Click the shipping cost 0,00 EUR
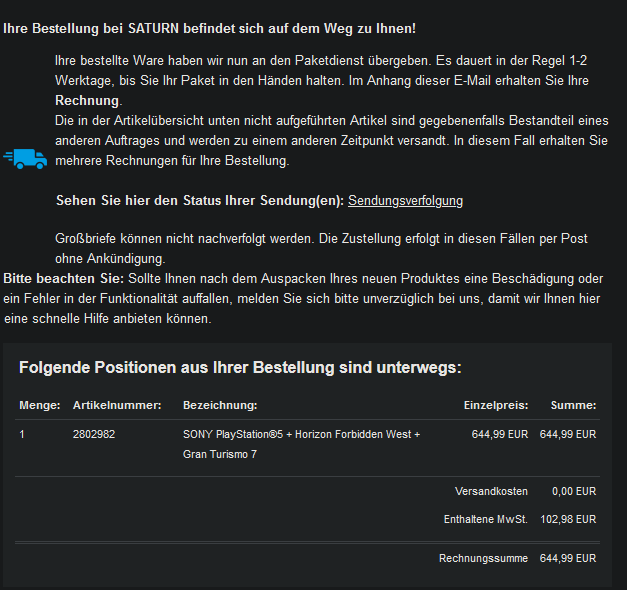This screenshot has height=590, width=627. (574, 491)
